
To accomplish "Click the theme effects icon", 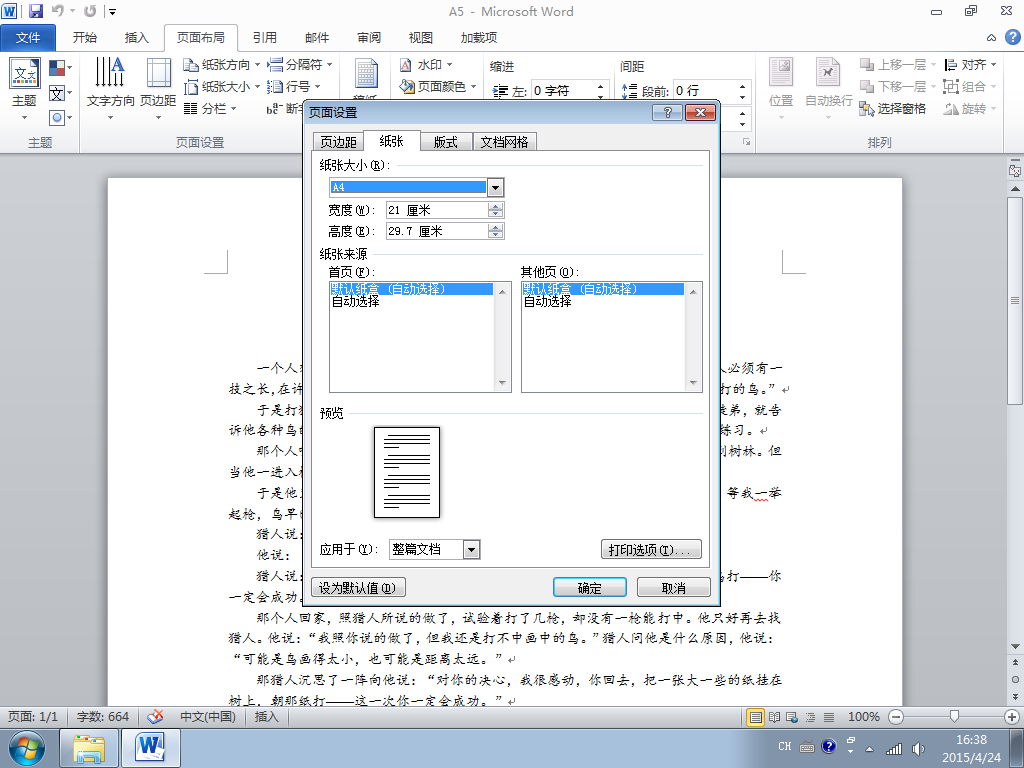I will pos(57,118).
